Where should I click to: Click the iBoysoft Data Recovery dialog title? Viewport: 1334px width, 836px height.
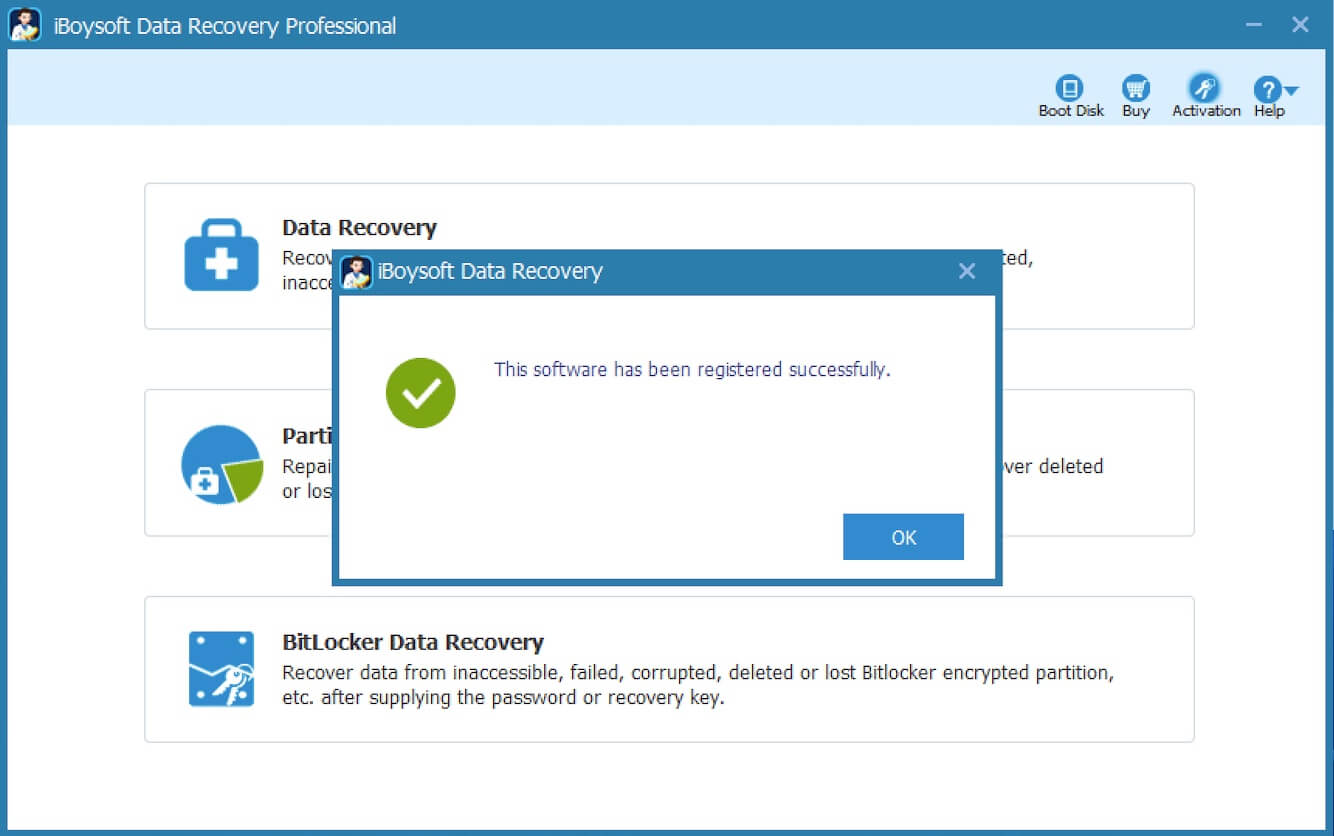[x=490, y=271]
